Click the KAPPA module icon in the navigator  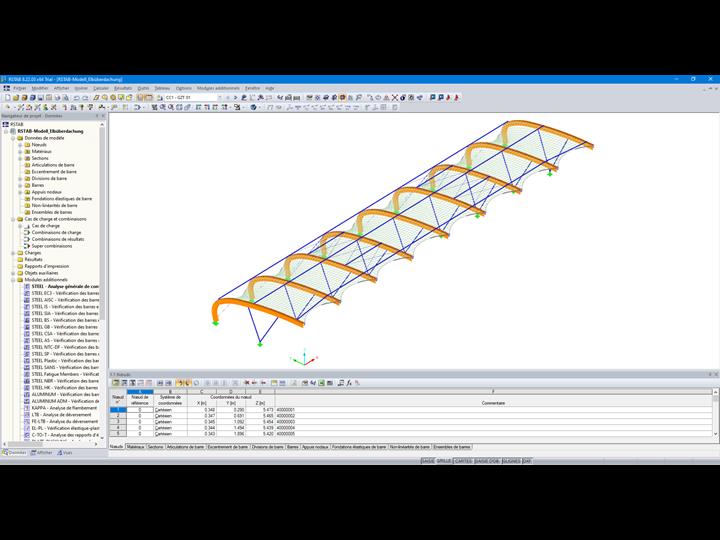pos(27,408)
